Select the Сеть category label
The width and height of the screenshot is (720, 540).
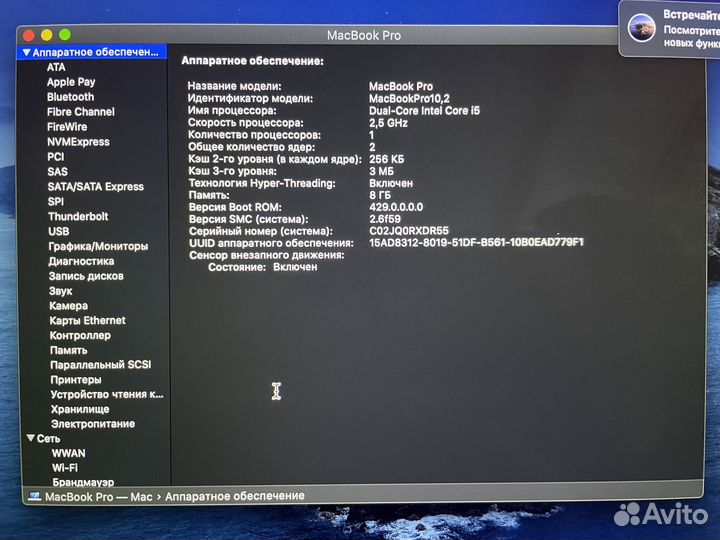tap(48, 439)
